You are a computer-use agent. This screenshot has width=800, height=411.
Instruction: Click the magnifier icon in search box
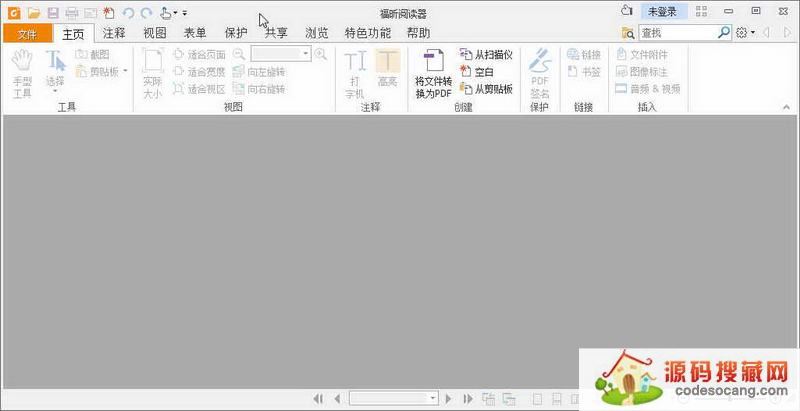(x=724, y=33)
